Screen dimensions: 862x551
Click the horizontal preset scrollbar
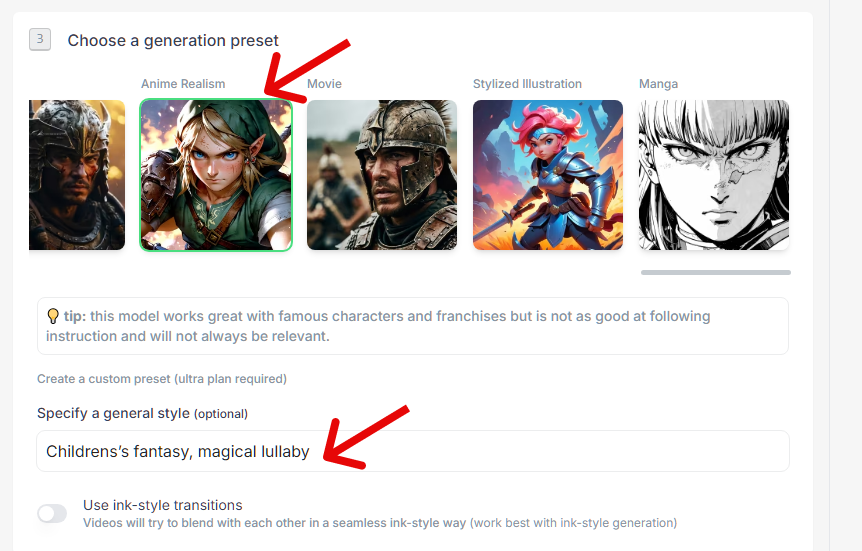pyautogui.click(x=716, y=272)
